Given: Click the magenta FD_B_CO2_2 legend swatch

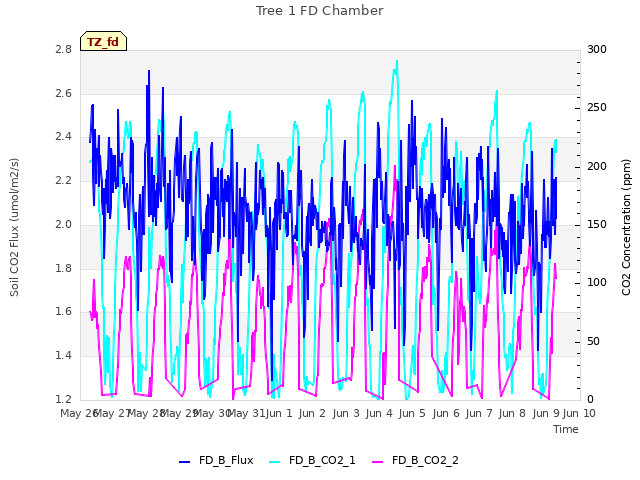Looking at the screenshot, I should click(378, 462).
